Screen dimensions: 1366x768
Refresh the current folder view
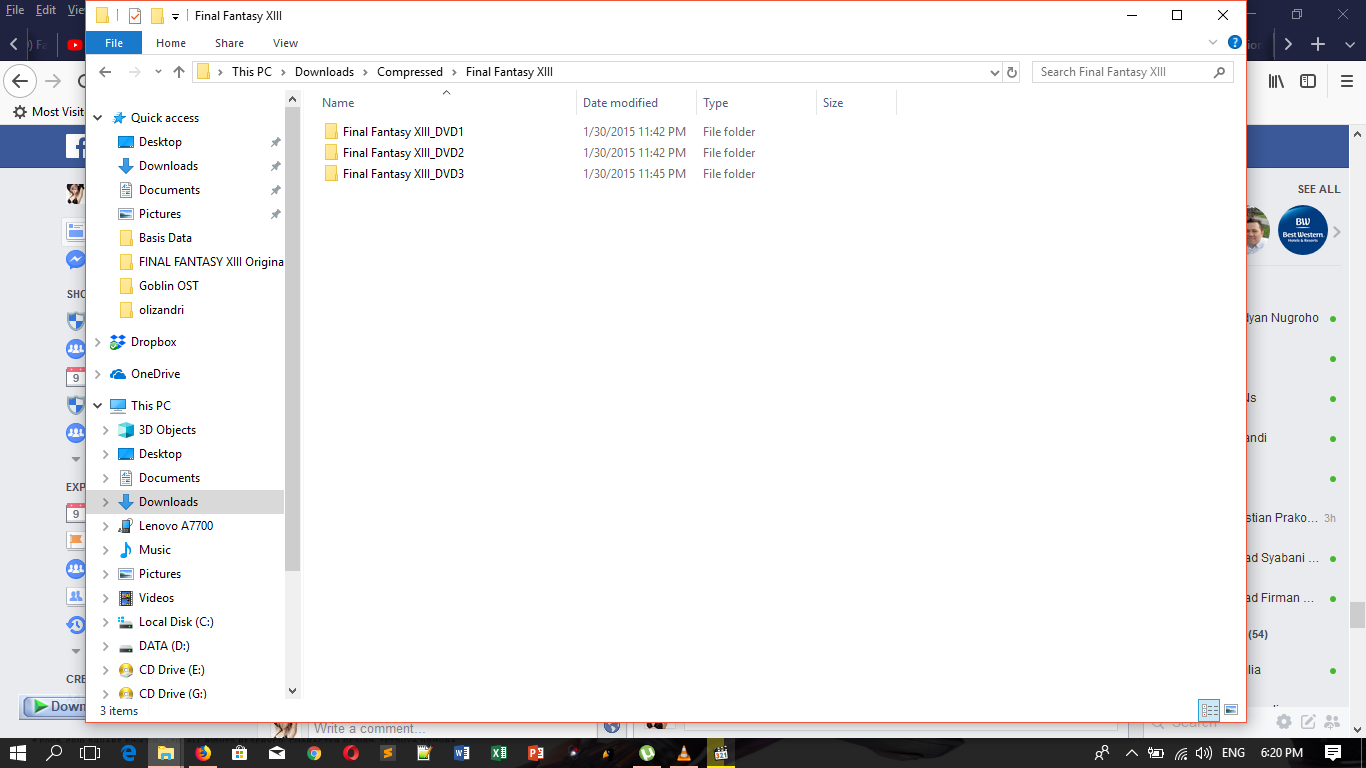point(1012,72)
